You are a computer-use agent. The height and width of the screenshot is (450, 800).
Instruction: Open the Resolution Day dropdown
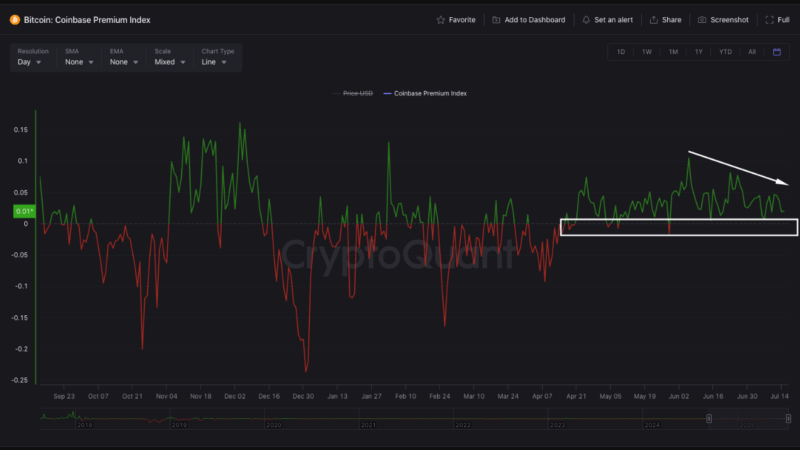pyautogui.click(x=30, y=62)
